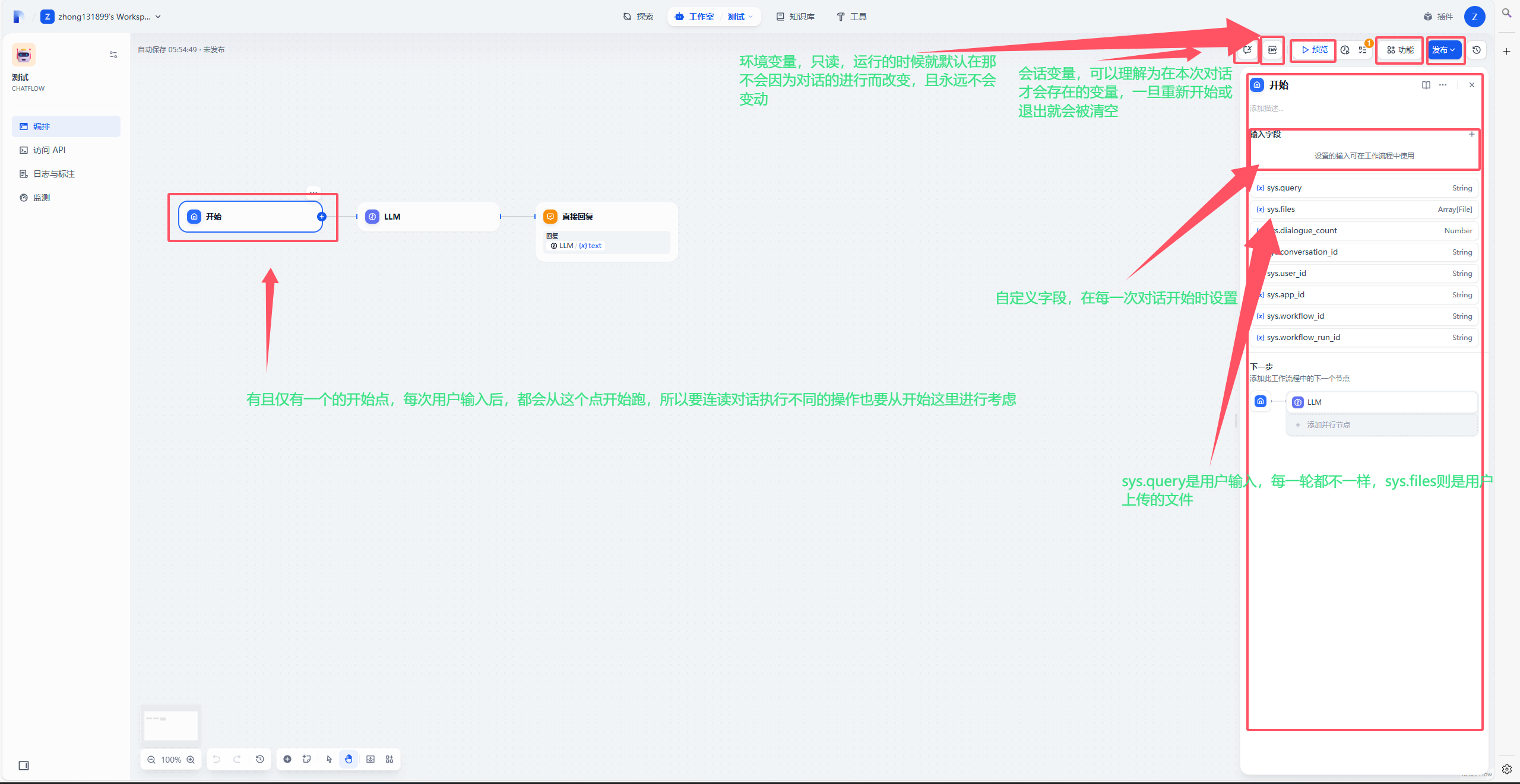Go to 访问 API in sidebar
1520x784 pixels.
49,150
